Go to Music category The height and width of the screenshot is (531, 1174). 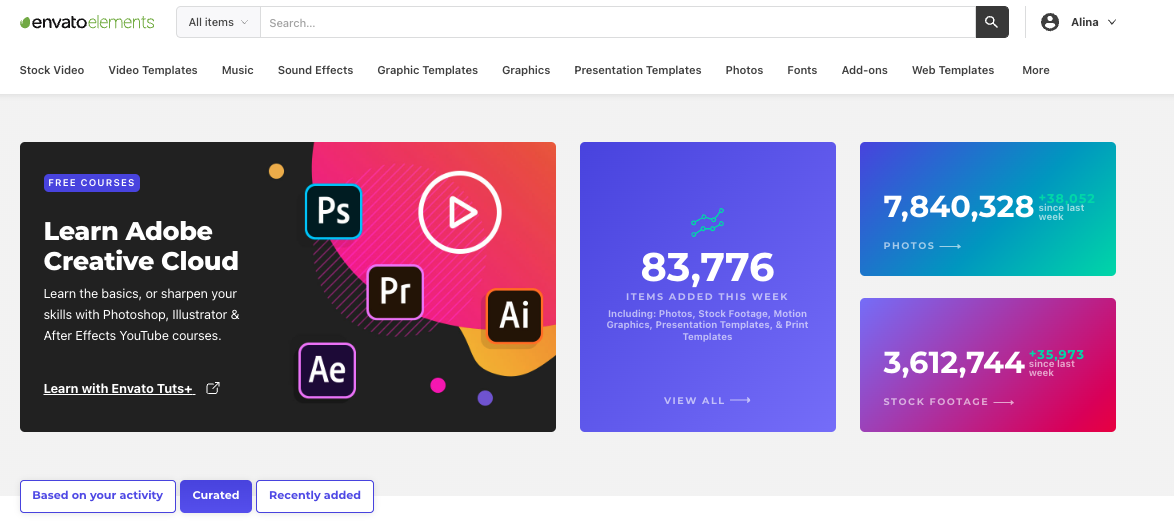click(237, 70)
